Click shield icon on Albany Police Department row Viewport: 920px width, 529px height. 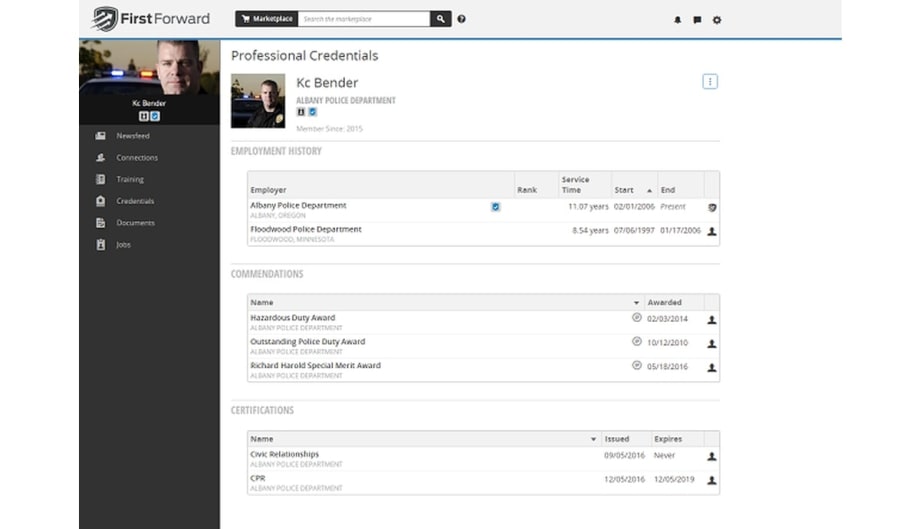point(712,207)
